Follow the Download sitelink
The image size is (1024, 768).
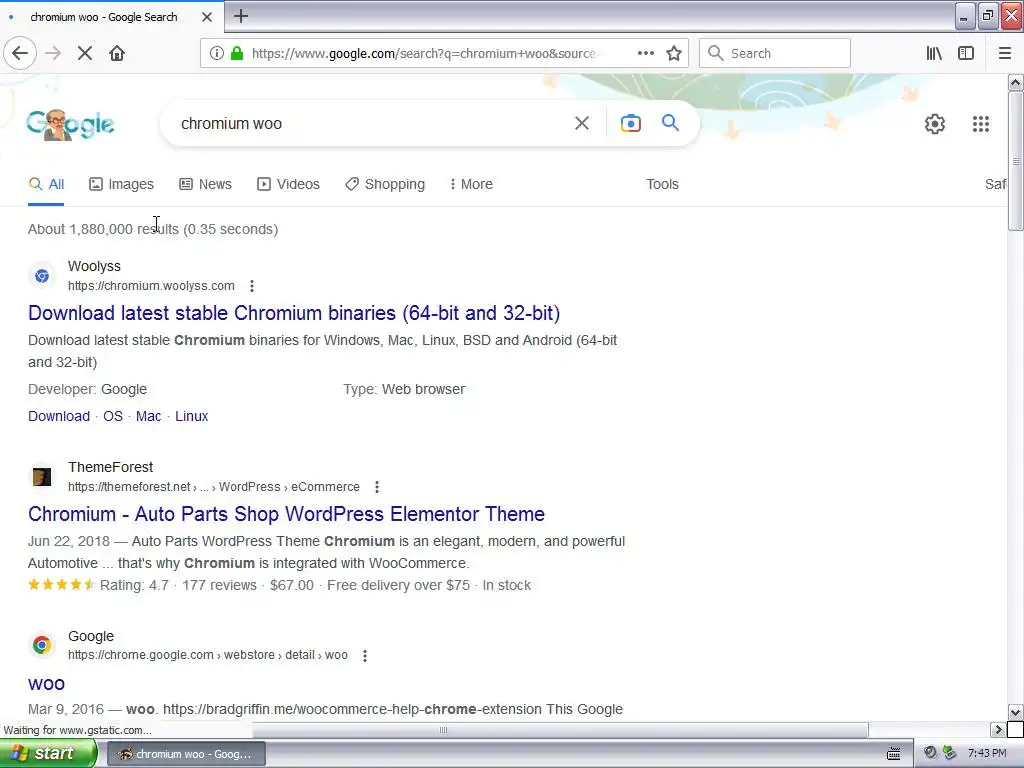pos(59,416)
